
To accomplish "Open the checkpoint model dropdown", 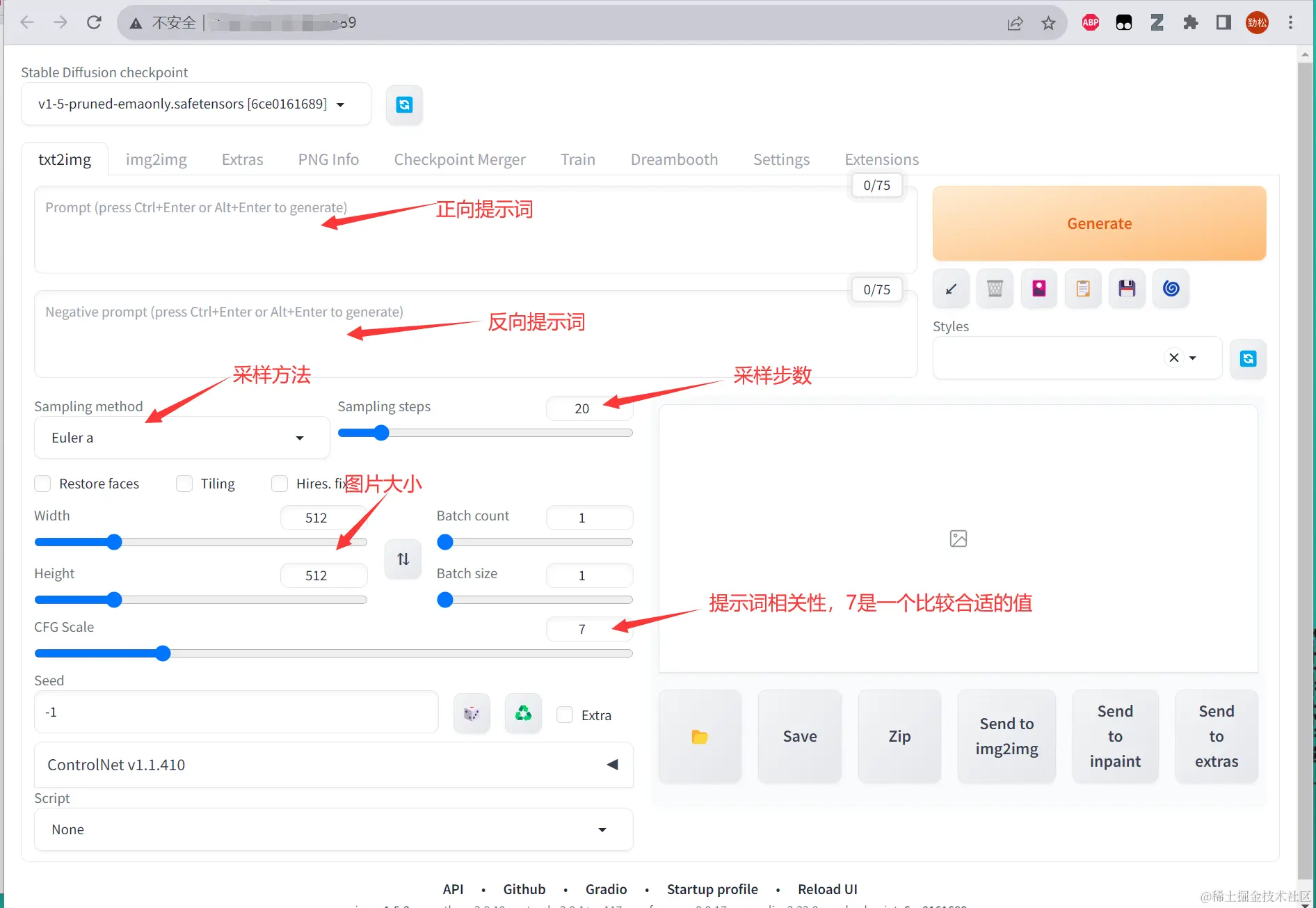I will point(195,104).
